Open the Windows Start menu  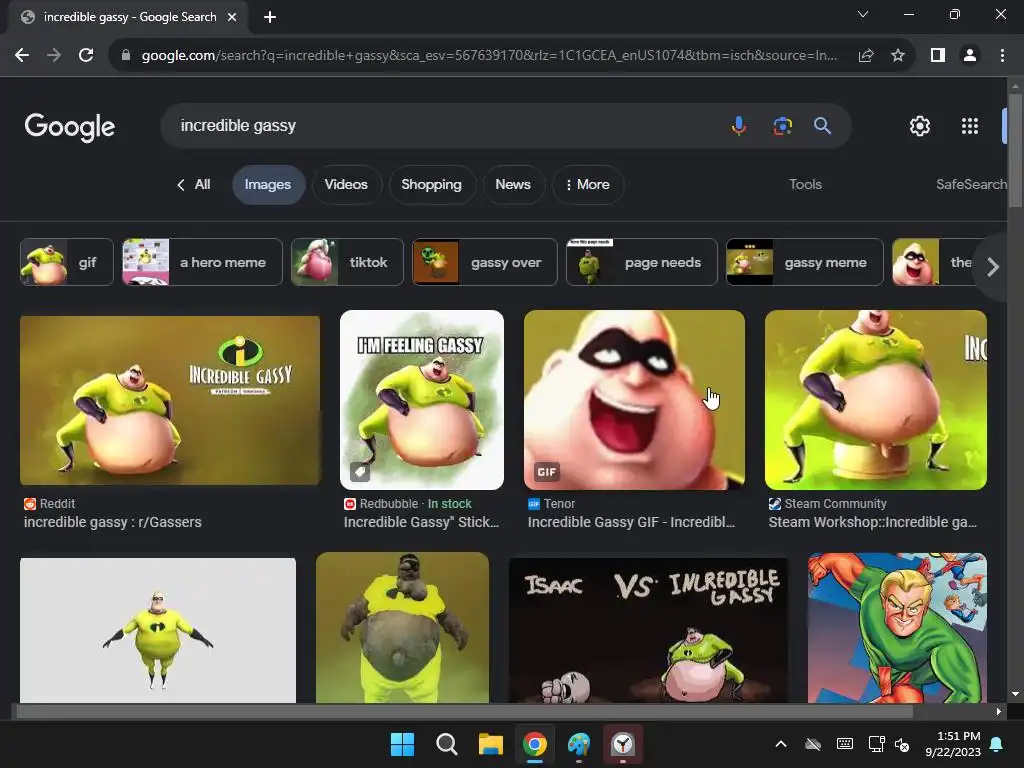coord(402,744)
